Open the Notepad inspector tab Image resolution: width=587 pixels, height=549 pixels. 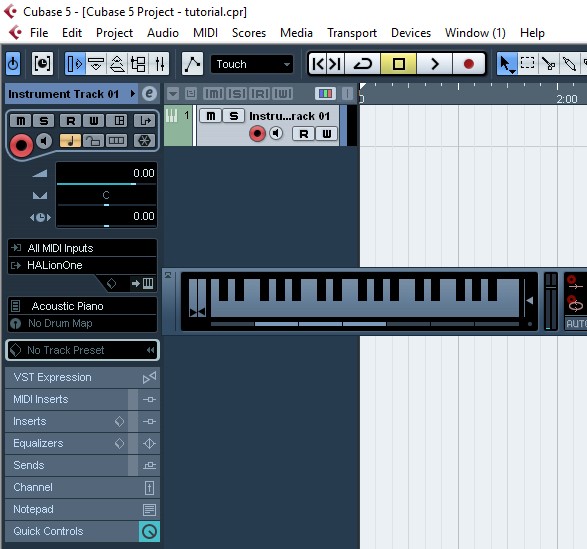tap(82, 509)
